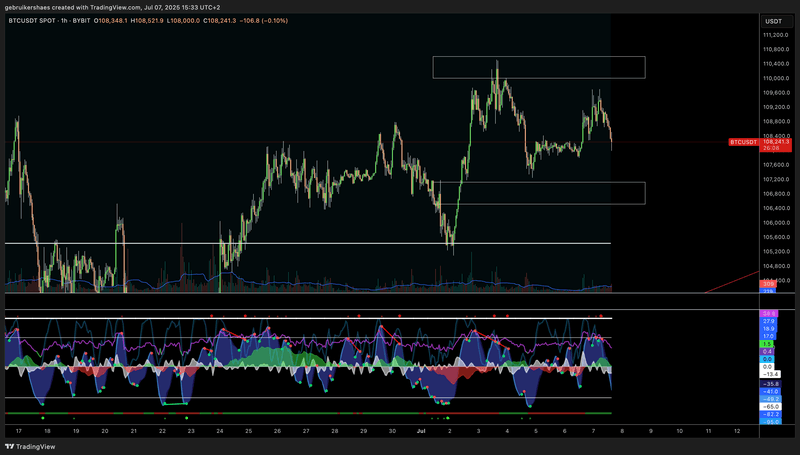Click the red BTCUSDT price line label
This screenshot has height=455, width=800.
[744, 142]
